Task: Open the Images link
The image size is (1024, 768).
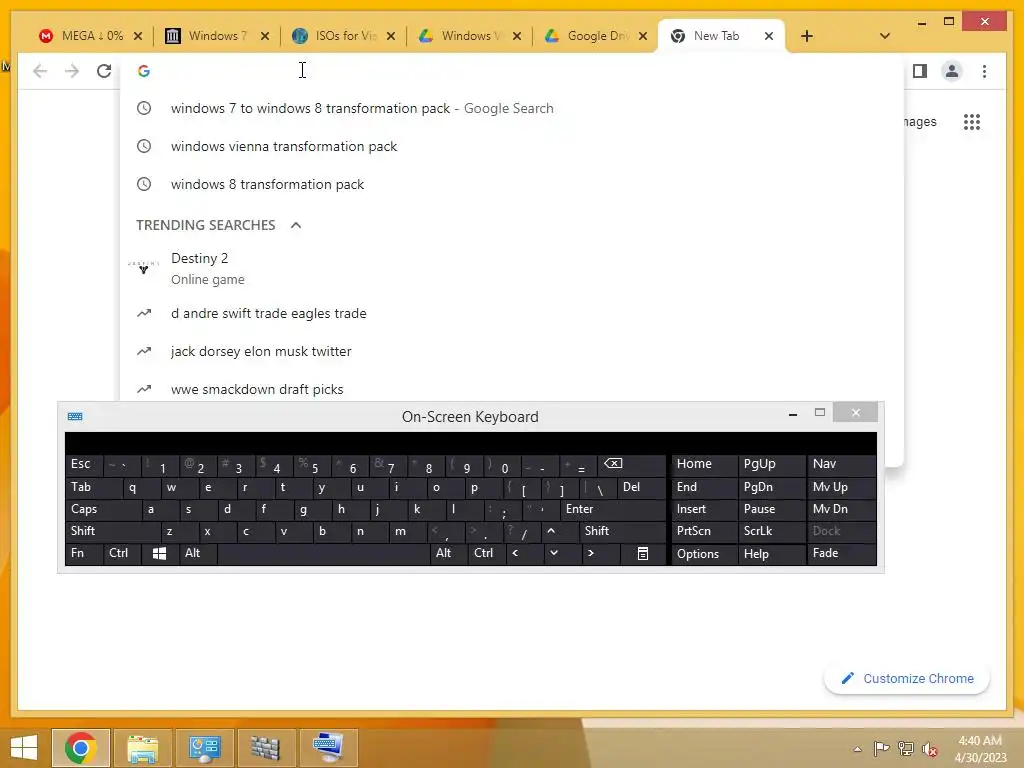Action: (921, 121)
